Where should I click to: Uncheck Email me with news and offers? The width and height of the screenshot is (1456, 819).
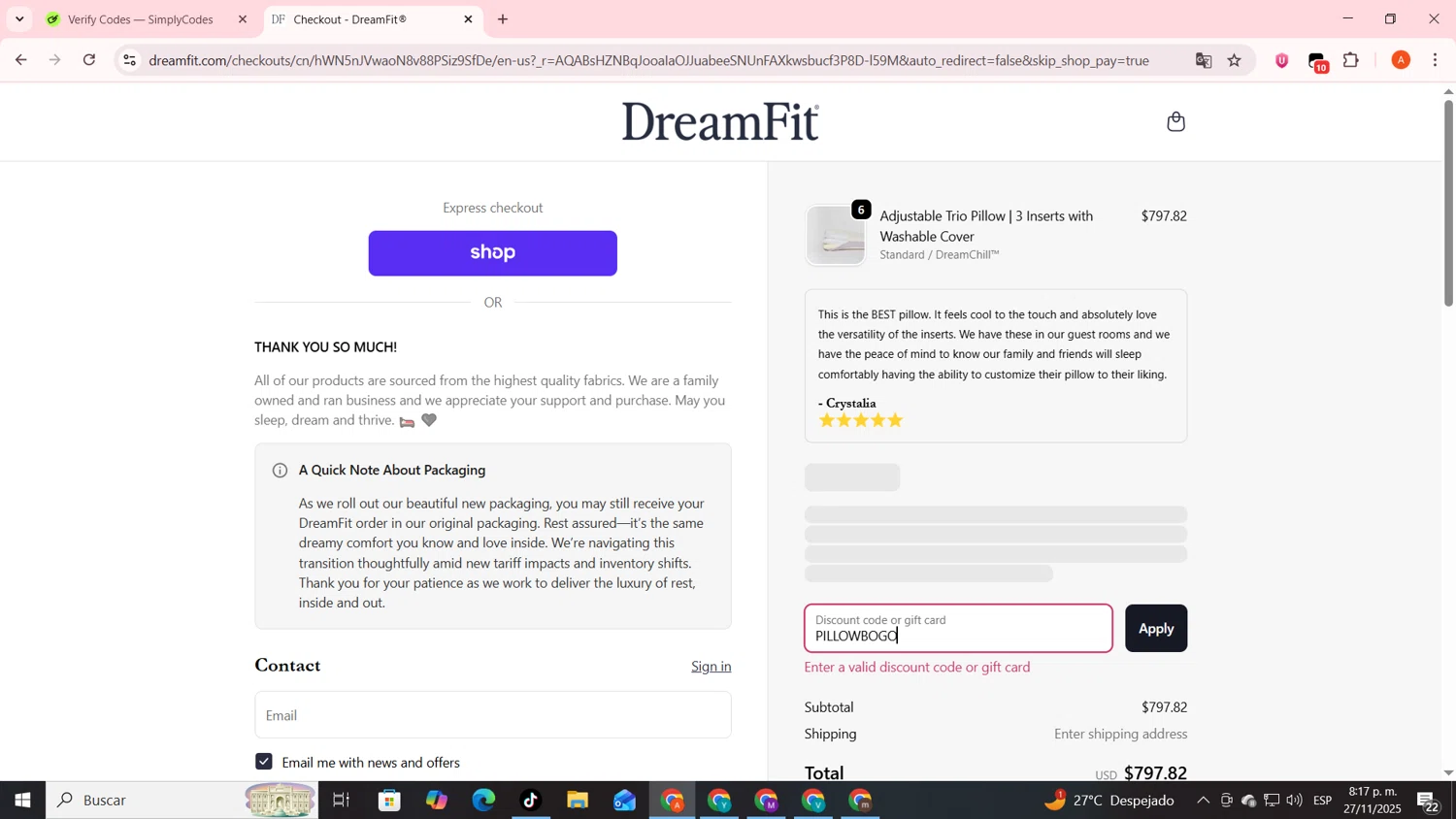pyautogui.click(x=264, y=762)
